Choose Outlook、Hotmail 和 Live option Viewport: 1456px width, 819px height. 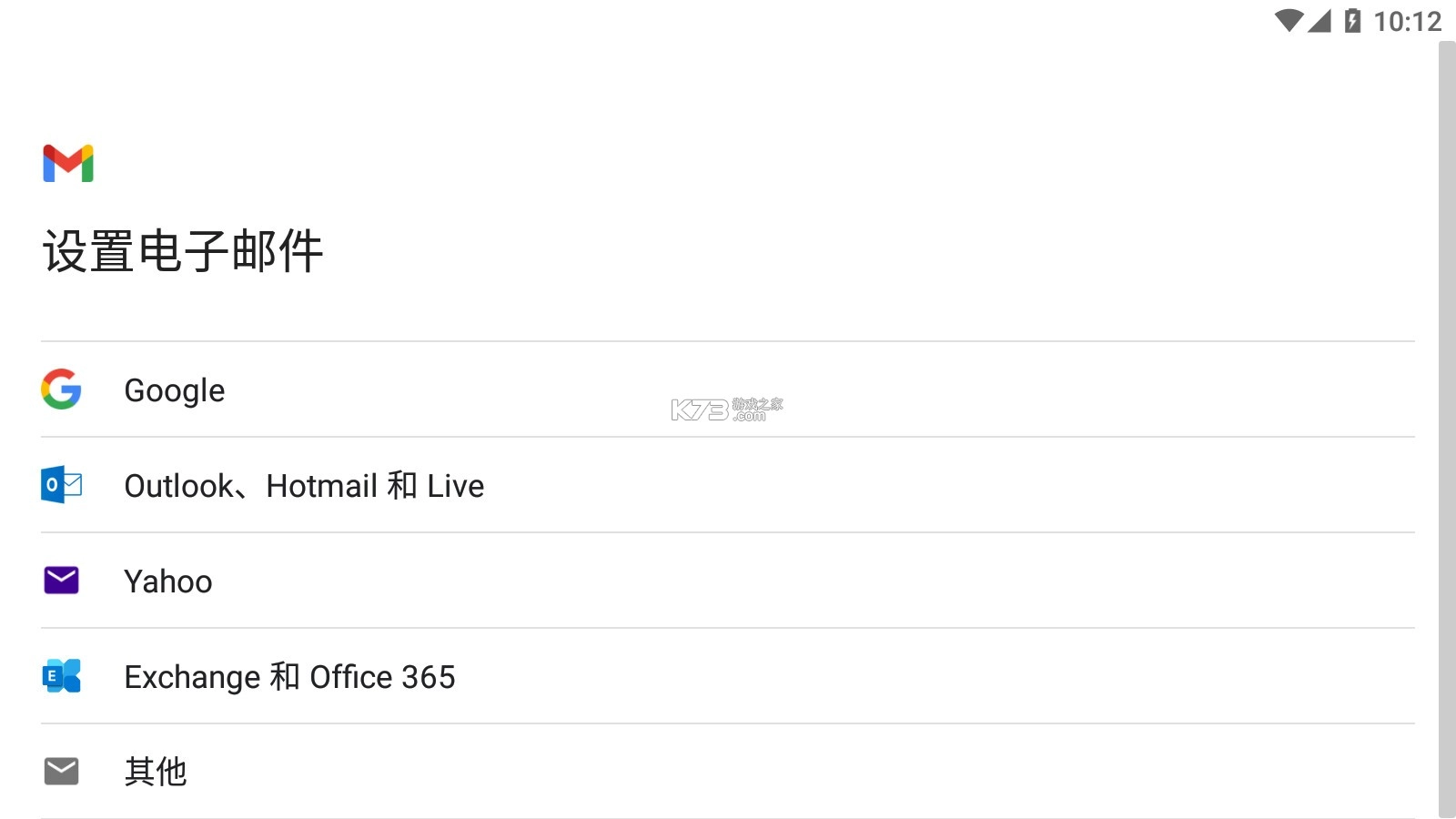tap(305, 485)
